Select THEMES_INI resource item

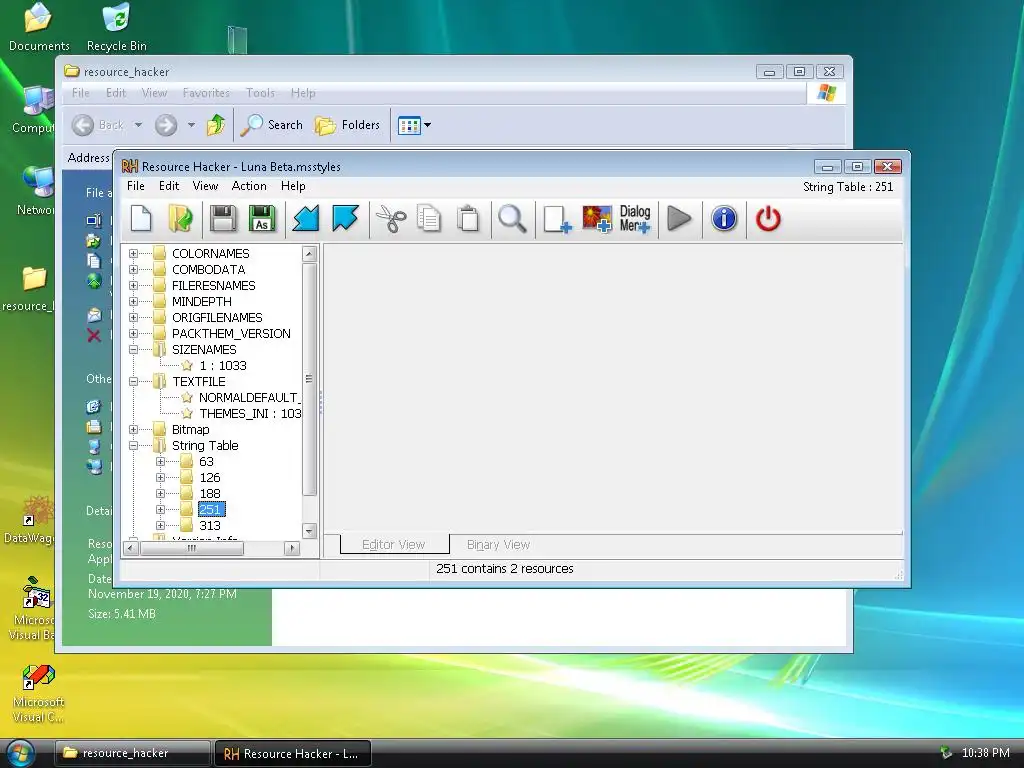pyautogui.click(x=249, y=413)
